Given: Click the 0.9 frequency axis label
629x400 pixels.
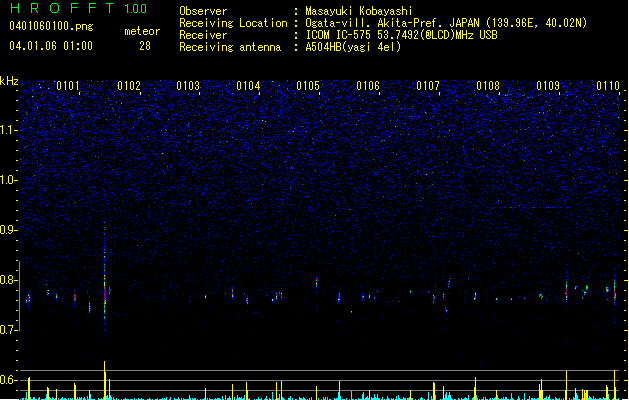Looking at the screenshot, I should point(8,230).
